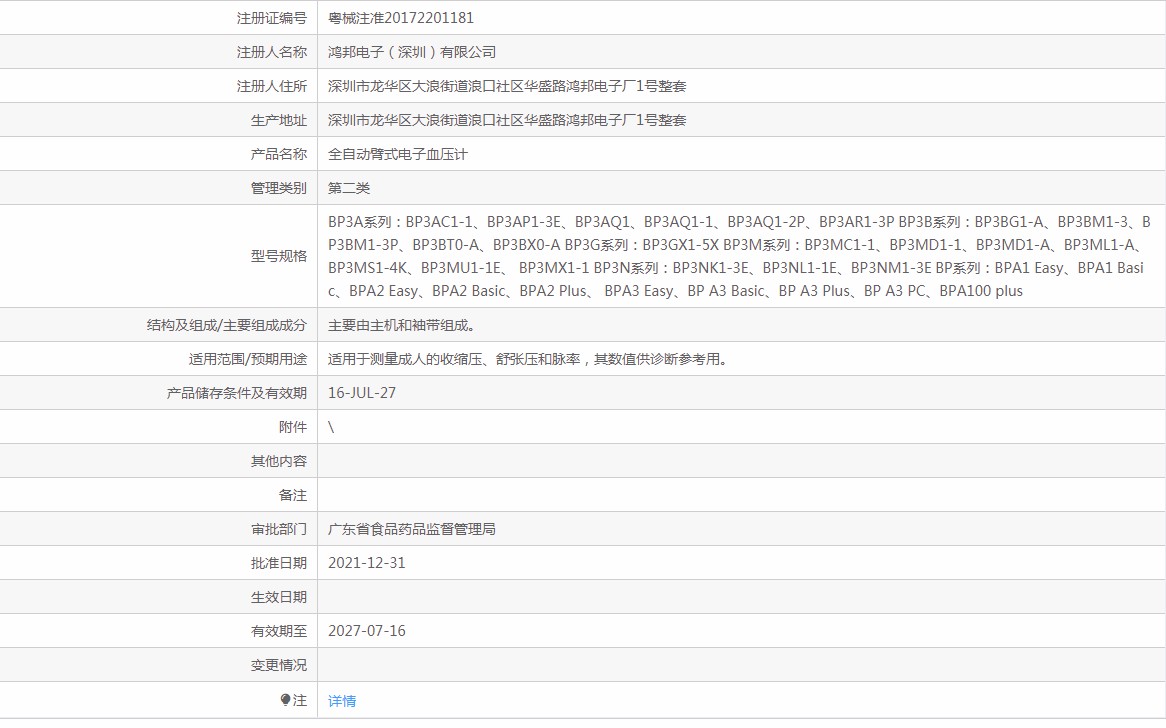Click the approving department 广东省食品药品监督管理局
Screen dimensions: 1166x728
(x=412, y=529)
